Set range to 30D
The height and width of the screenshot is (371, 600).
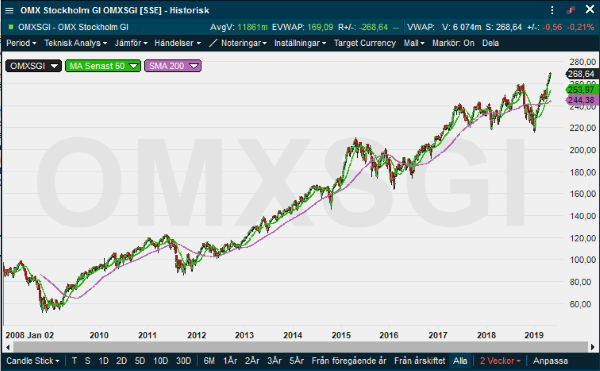pyautogui.click(x=183, y=361)
